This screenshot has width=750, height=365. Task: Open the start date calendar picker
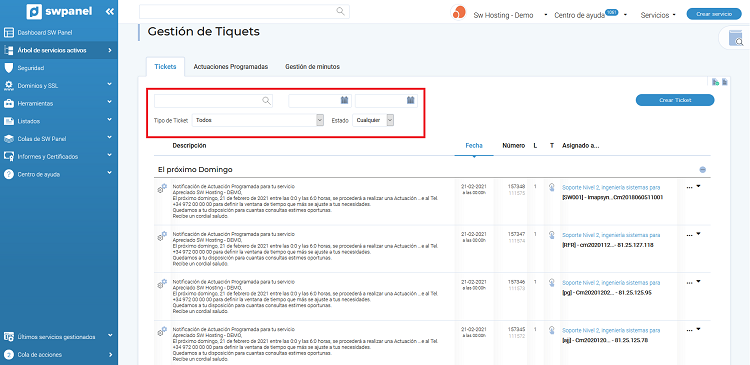(344, 100)
